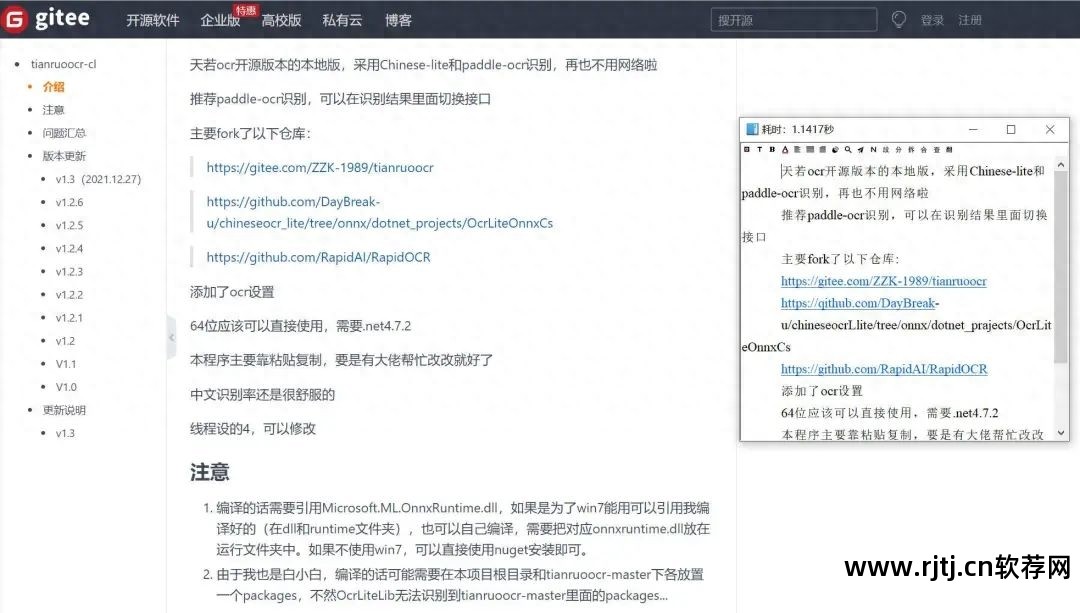Open github DayBreak link in OCR result window
Image resolution: width=1080 pixels, height=613 pixels.
(x=860, y=303)
